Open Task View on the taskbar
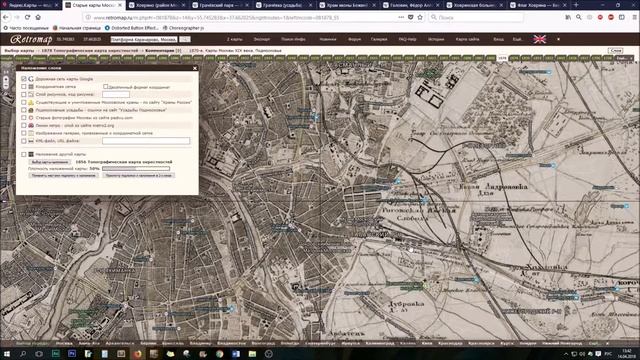640x360 pixels. [39, 353]
